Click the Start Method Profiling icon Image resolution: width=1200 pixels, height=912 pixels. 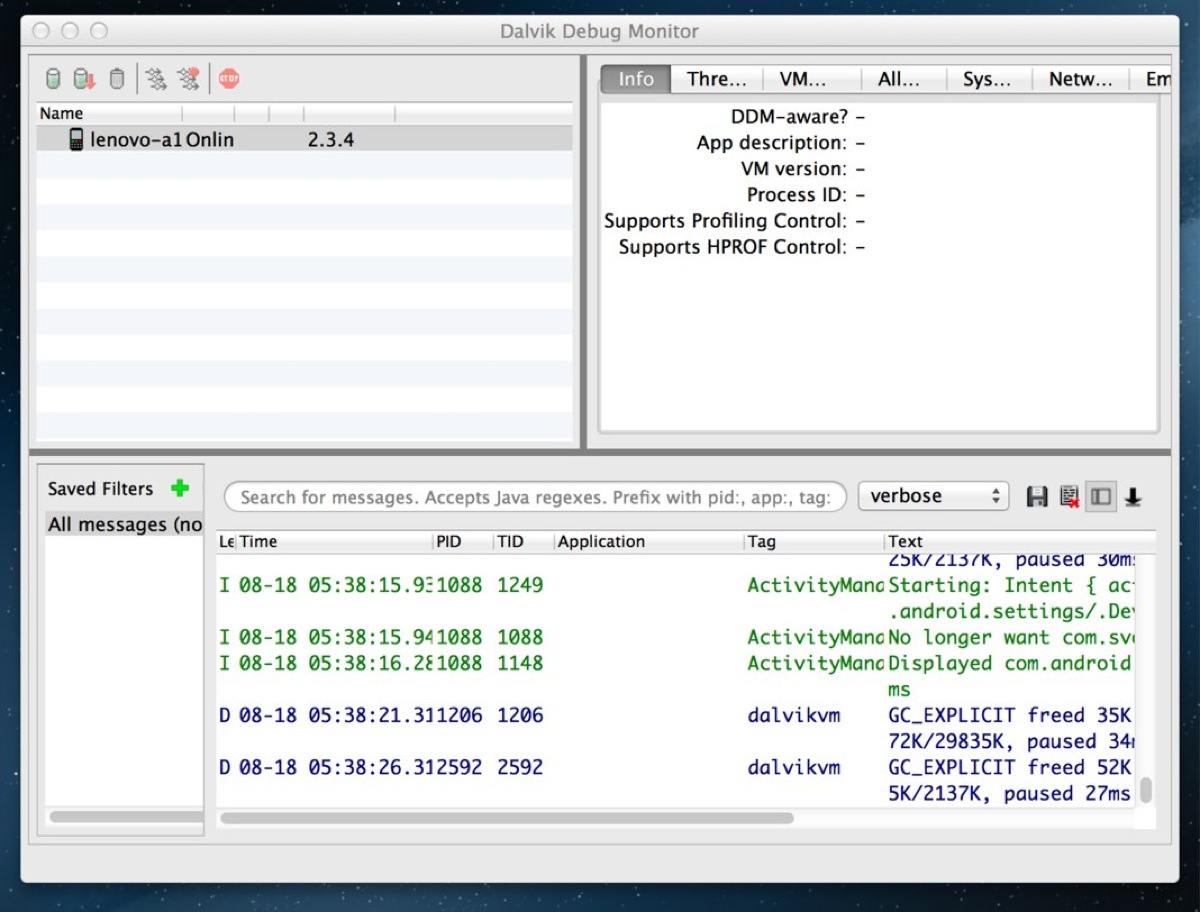click(188, 79)
